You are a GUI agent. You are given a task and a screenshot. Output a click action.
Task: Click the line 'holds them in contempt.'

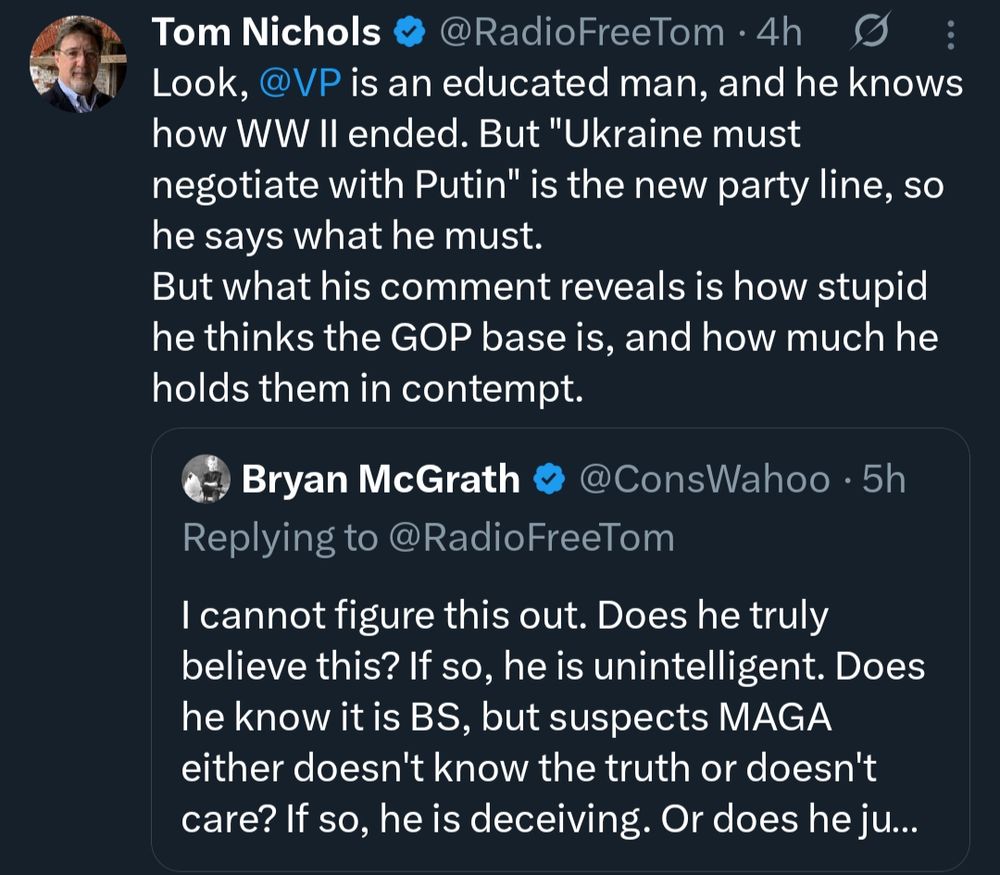click(x=368, y=388)
